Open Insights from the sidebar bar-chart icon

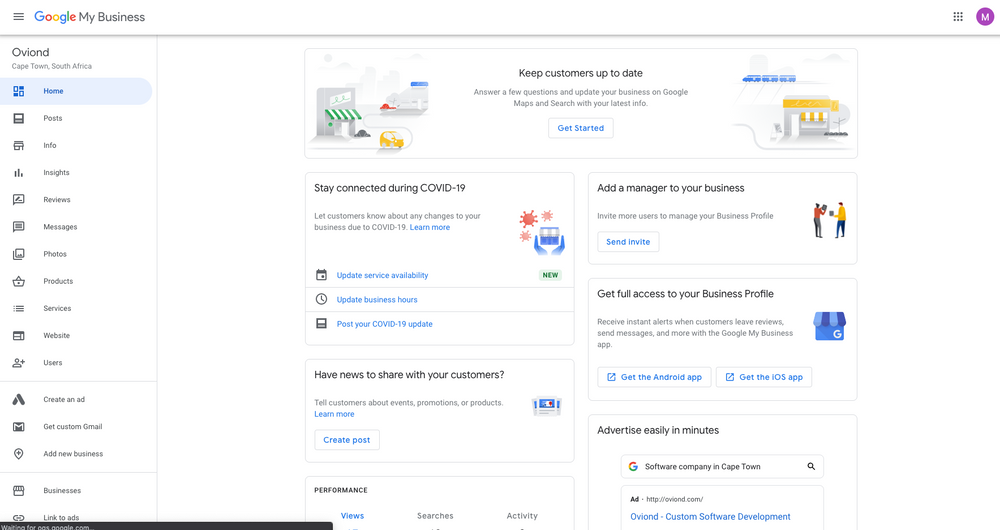pos(18,173)
